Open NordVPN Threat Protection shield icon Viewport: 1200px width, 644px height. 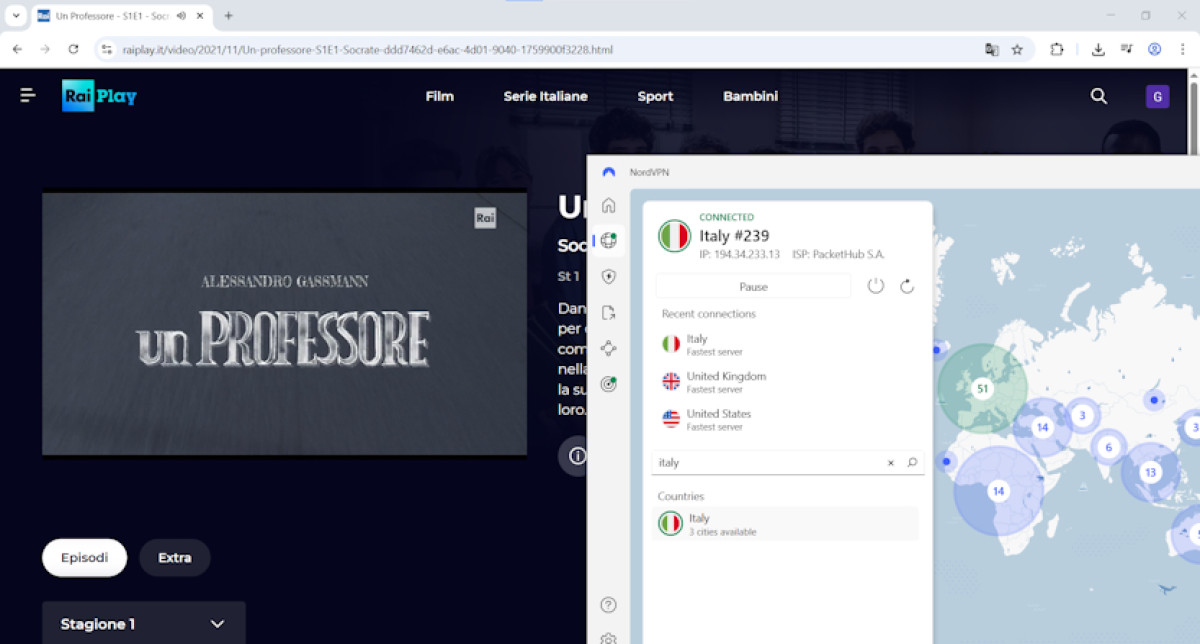click(608, 276)
